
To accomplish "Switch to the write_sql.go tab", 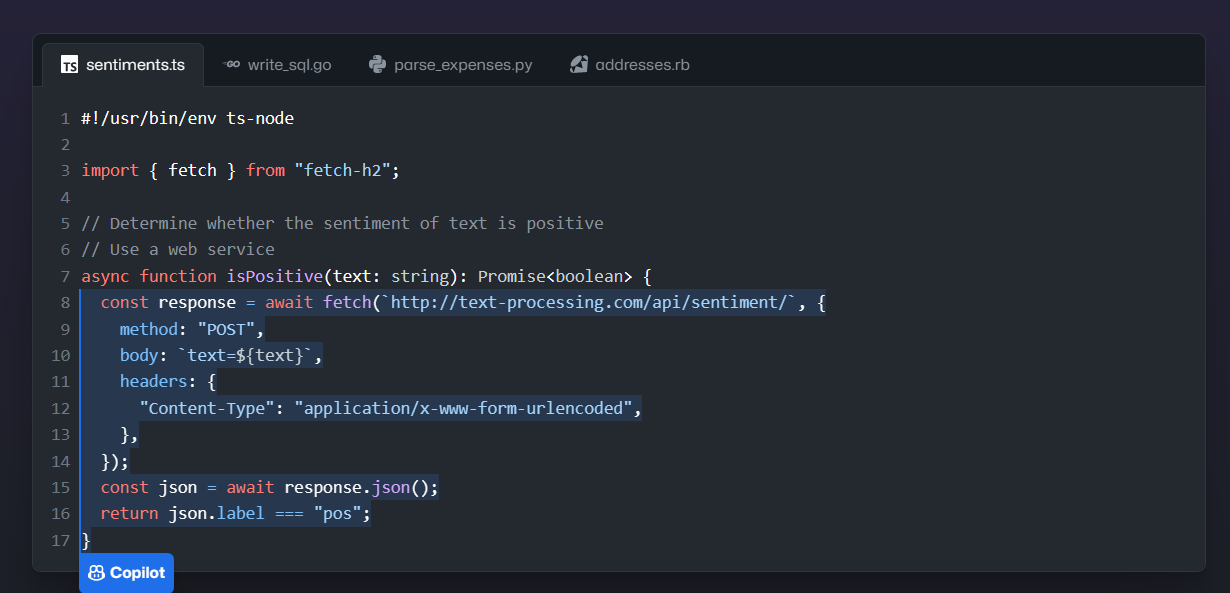I will pyautogui.click(x=289, y=65).
